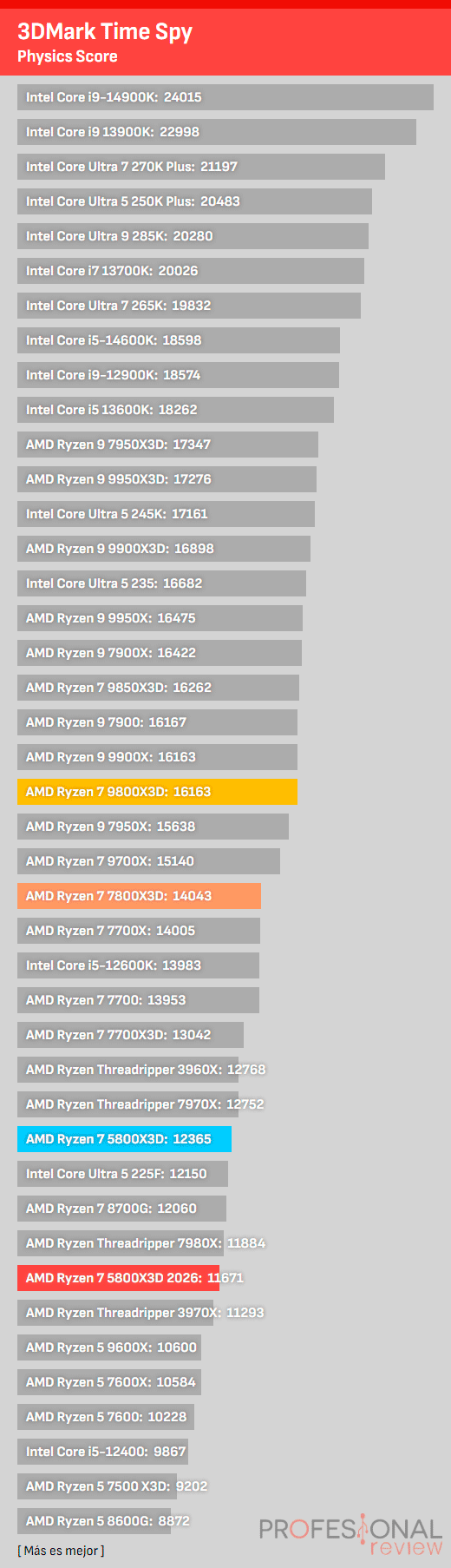The height and width of the screenshot is (1568, 451).
Task: Select the AMD Ryzen 9 9950X3D bar
Action: 167,479
